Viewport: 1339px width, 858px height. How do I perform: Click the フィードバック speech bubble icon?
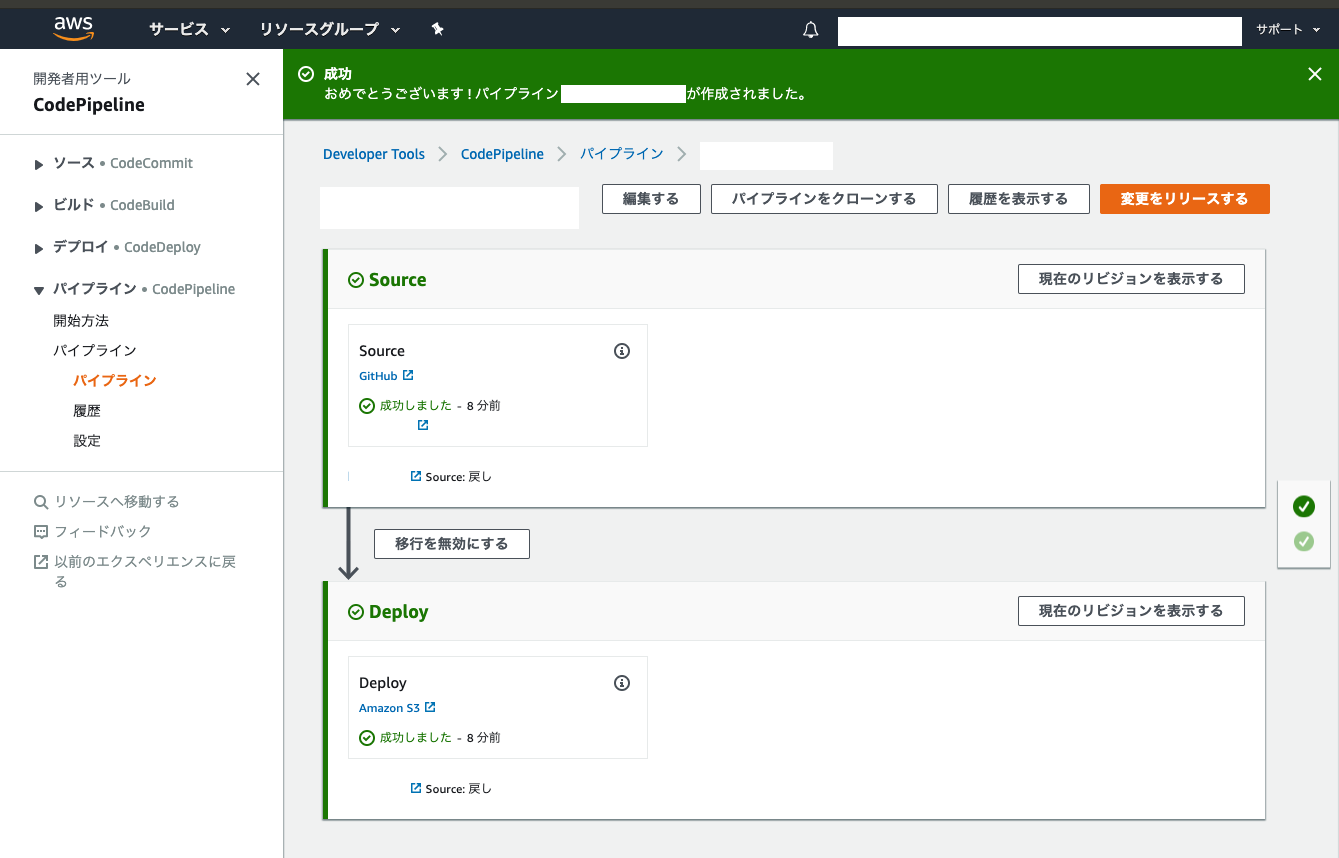pyautogui.click(x=41, y=532)
